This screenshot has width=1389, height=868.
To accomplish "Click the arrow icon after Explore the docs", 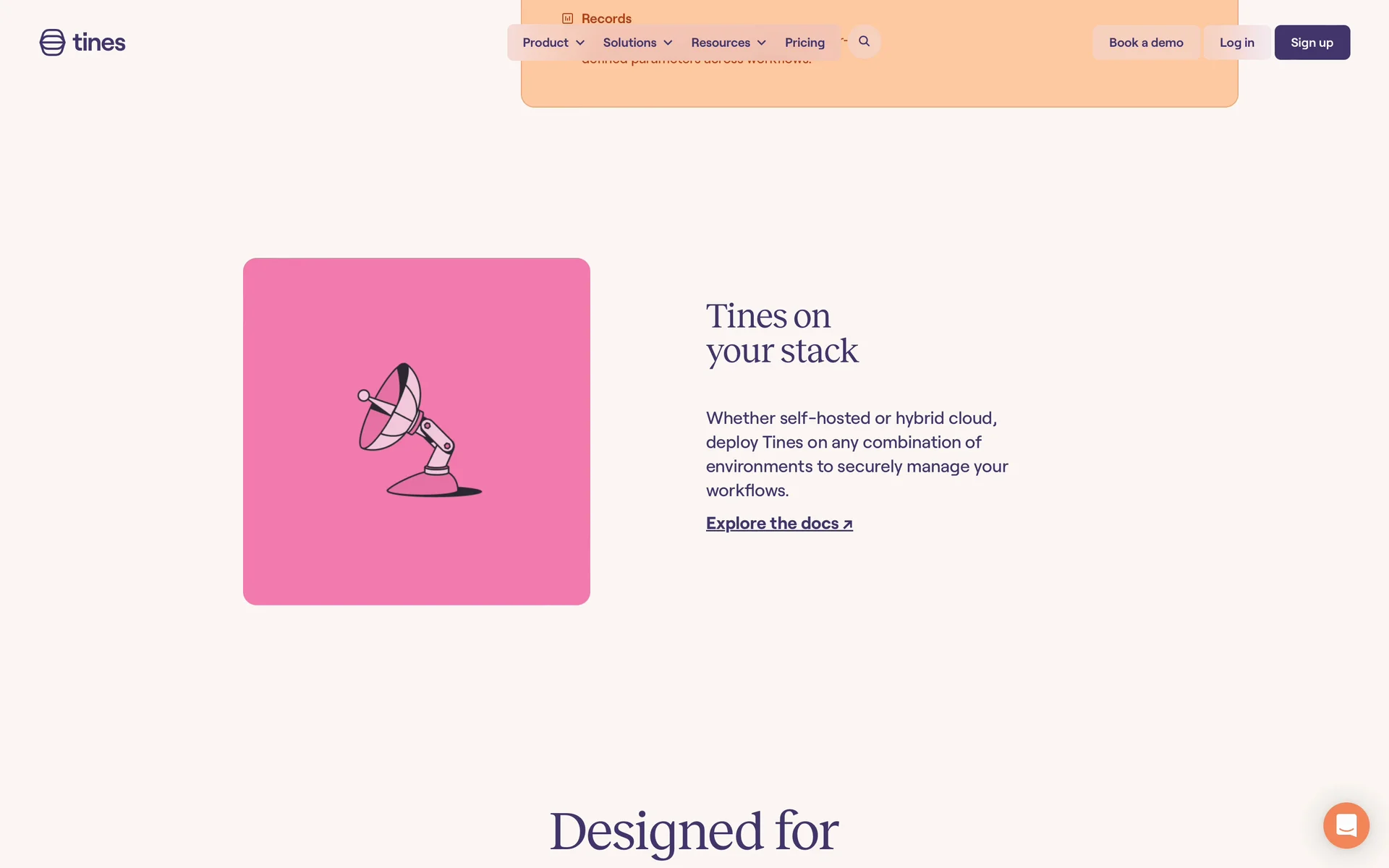I will click(x=848, y=524).
